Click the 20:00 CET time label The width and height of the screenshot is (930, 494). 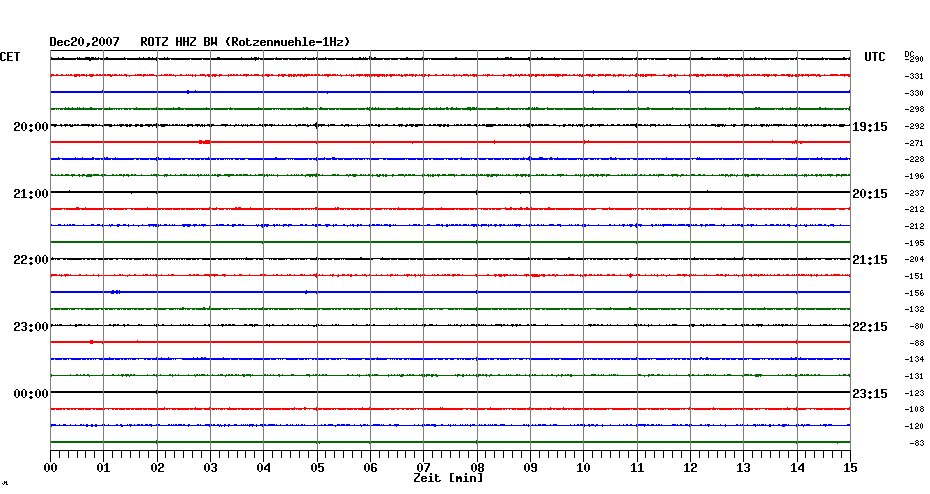tap(31, 127)
